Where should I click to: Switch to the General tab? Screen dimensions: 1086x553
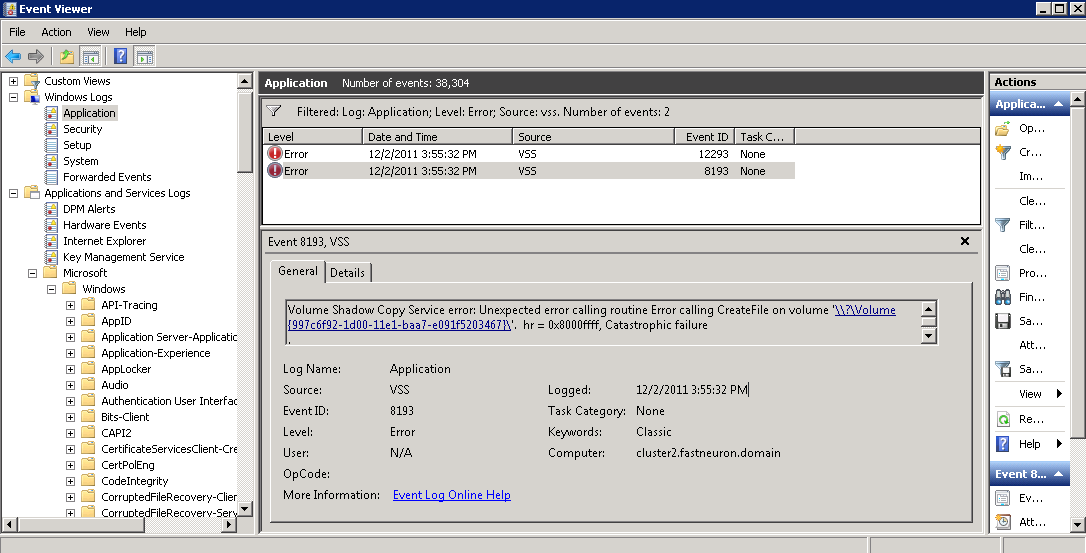tap(298, 271)
